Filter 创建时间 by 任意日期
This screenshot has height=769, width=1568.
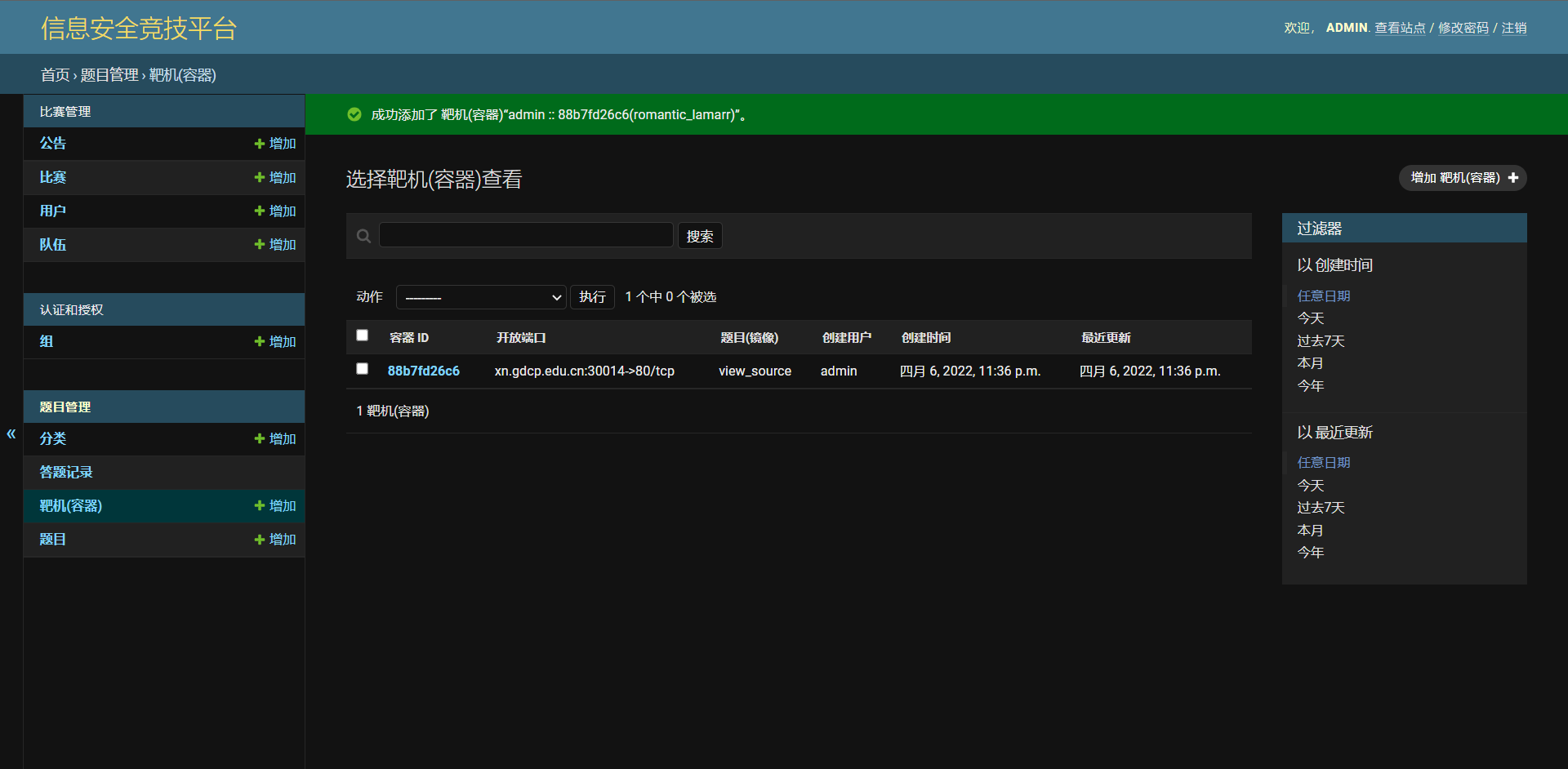[1324, 296]
